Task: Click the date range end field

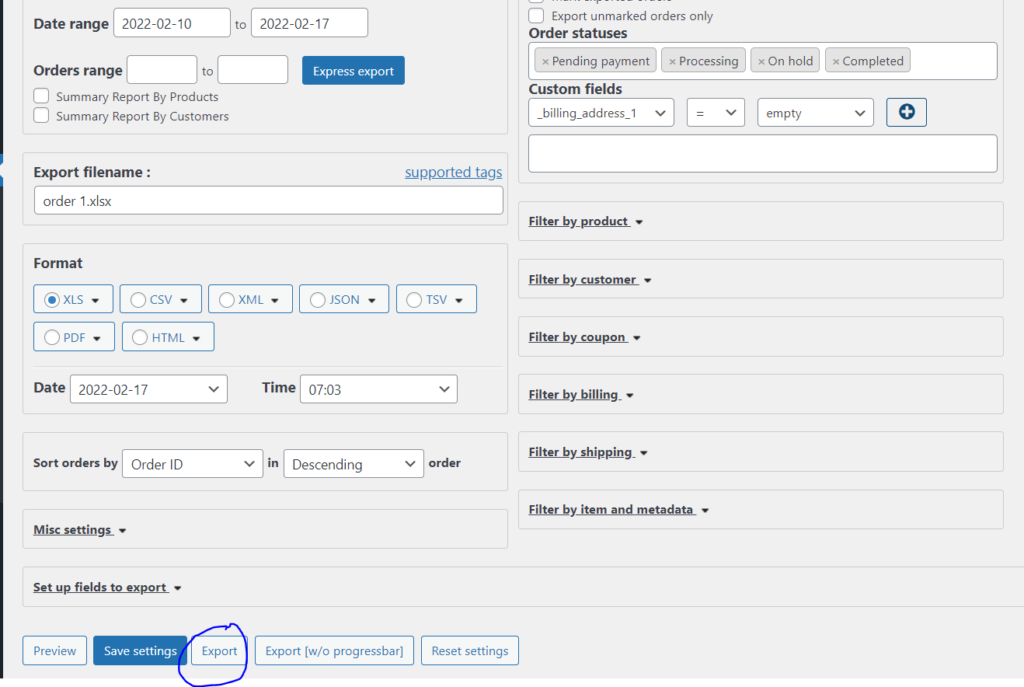Action: point(310,23)
